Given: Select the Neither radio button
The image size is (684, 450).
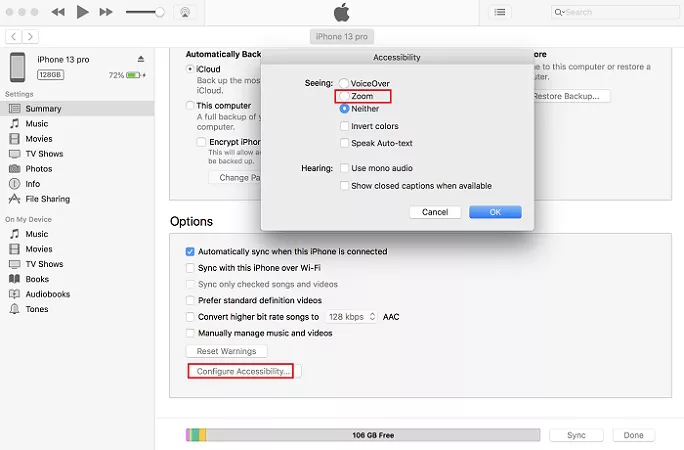Looking at the screenshot, I should [x=344, y=109].
